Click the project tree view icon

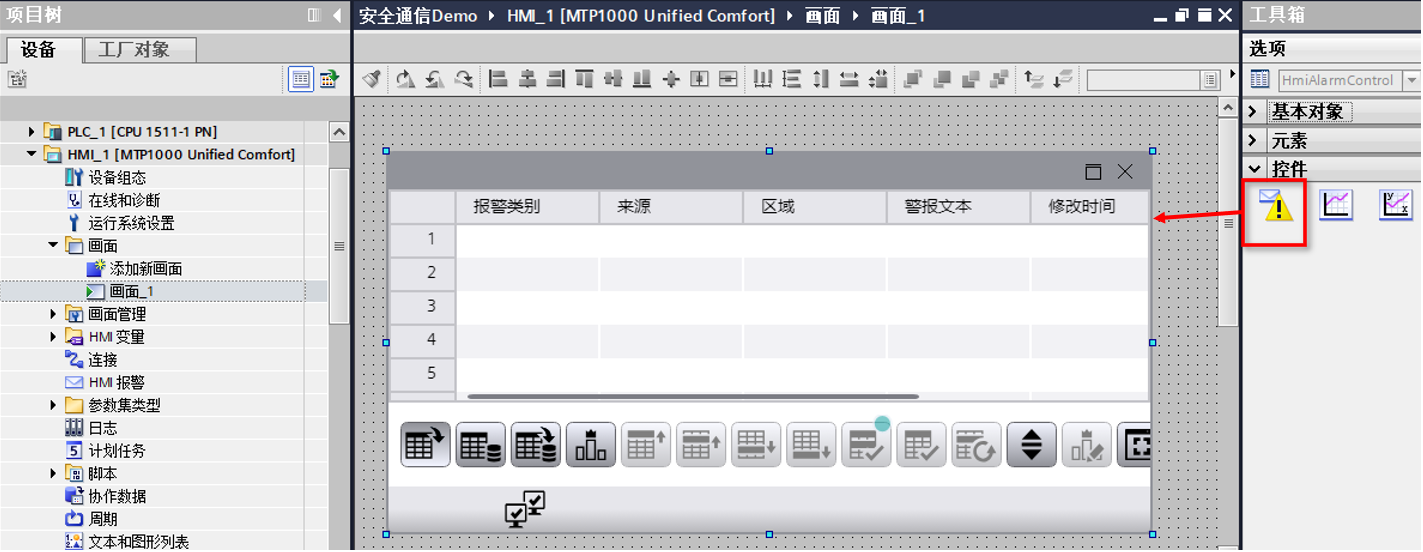pyautogui.click(x=16, y=79)
